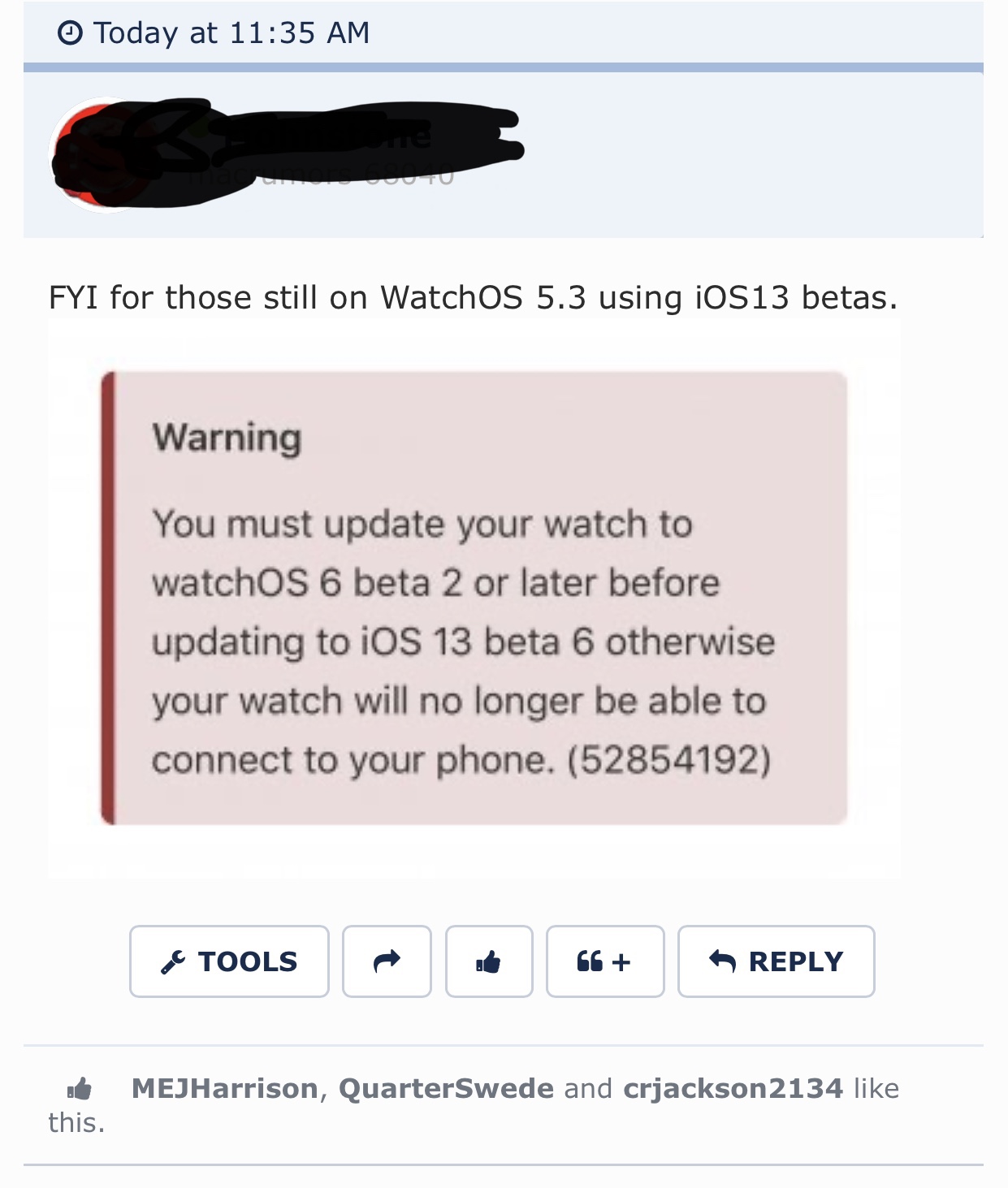Click the quotation marks icon
The width and height of the screenshot is (1008, 1188).
click(590, 961)
